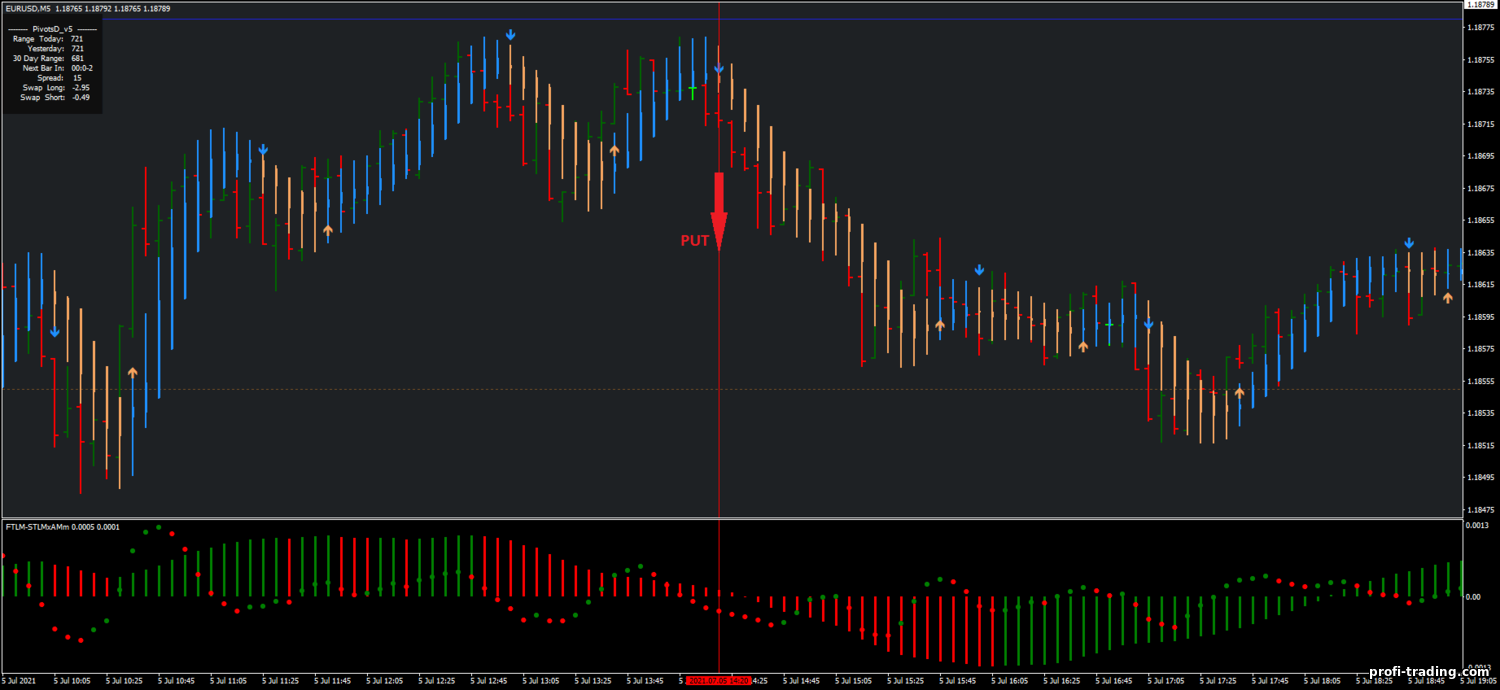Click the blue down arrow near 18:45
Image resolution: width=1500 pixels, height=690 pixels.
tap(1409, 243)
